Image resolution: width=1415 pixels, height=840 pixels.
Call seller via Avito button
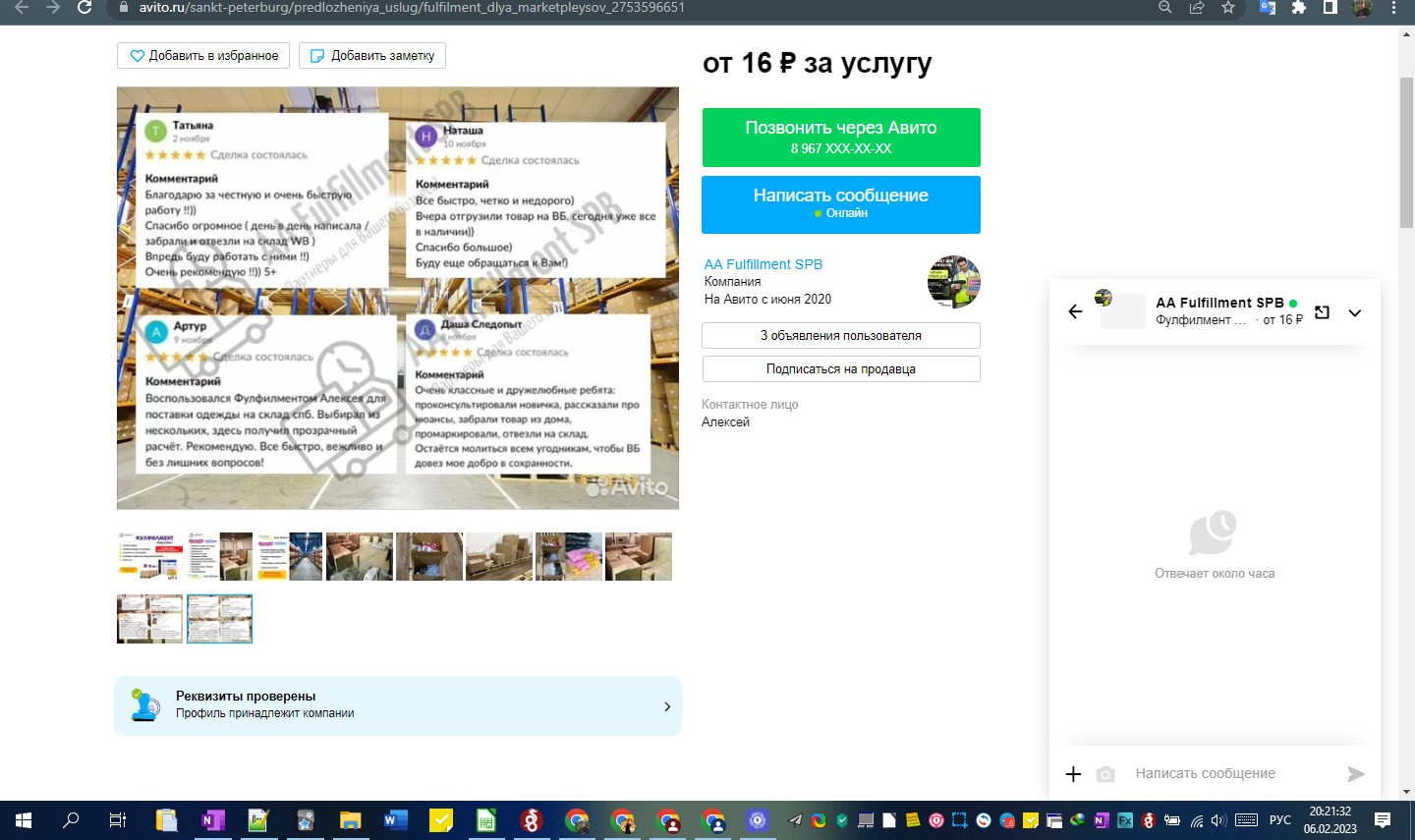click(x=841, y=137)
